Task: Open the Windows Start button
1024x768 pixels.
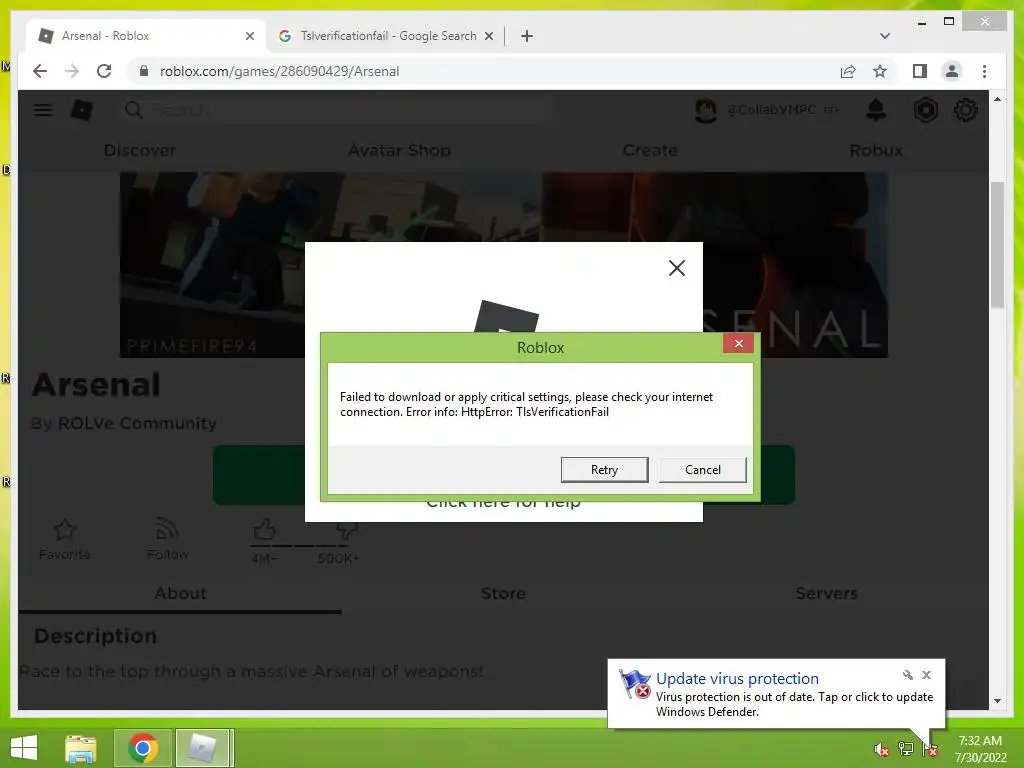Action: tap(24, 748)
